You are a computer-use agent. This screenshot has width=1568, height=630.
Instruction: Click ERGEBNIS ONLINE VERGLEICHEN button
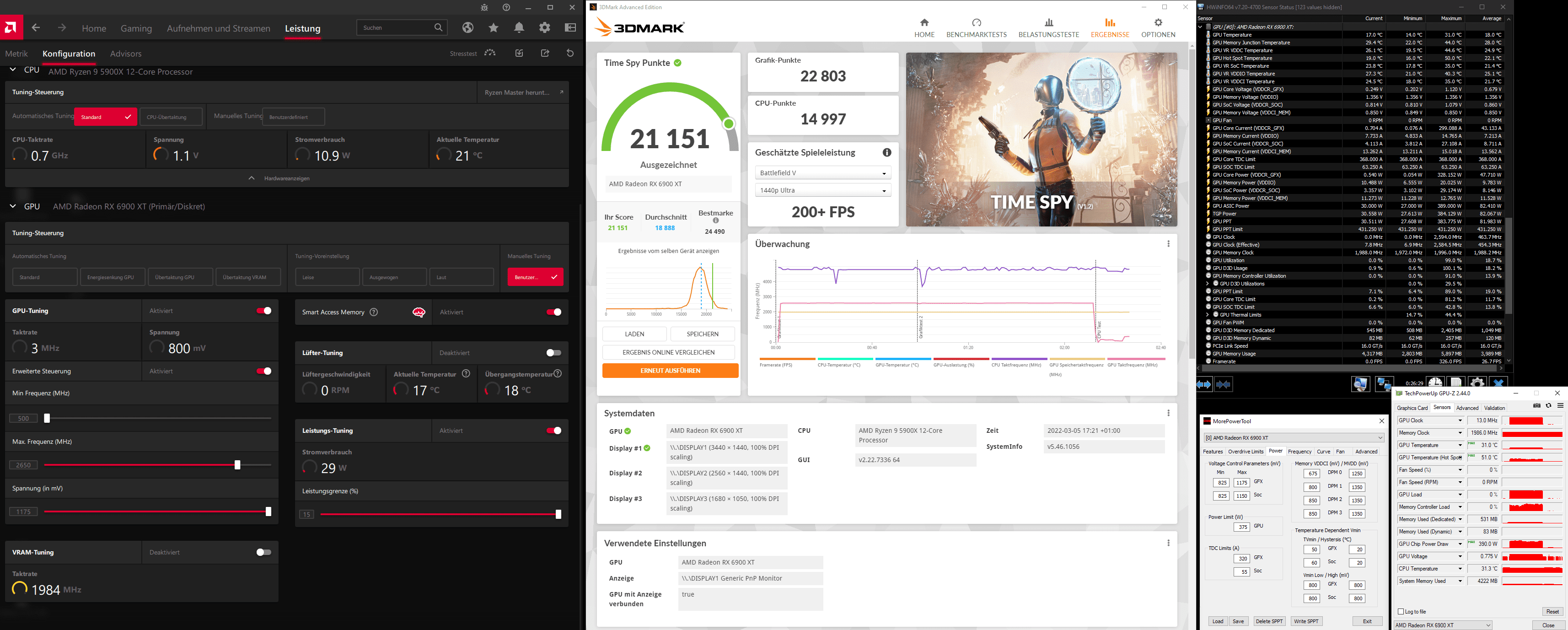[668, 352]
